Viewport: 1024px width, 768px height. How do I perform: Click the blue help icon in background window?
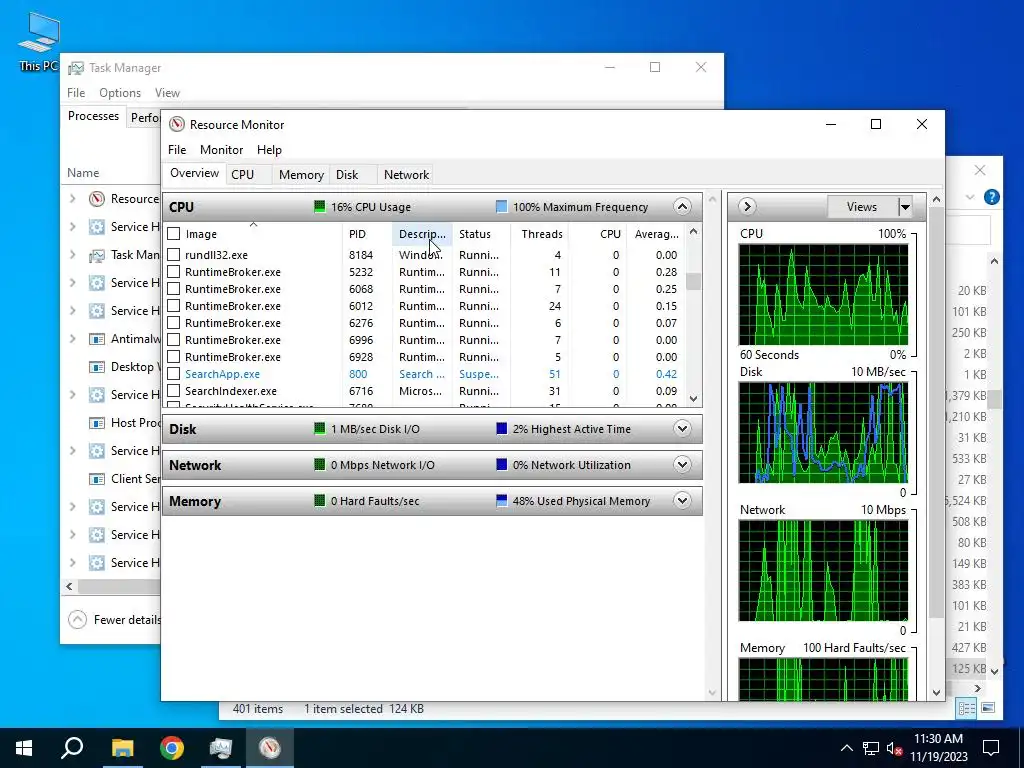click(991, 197)
